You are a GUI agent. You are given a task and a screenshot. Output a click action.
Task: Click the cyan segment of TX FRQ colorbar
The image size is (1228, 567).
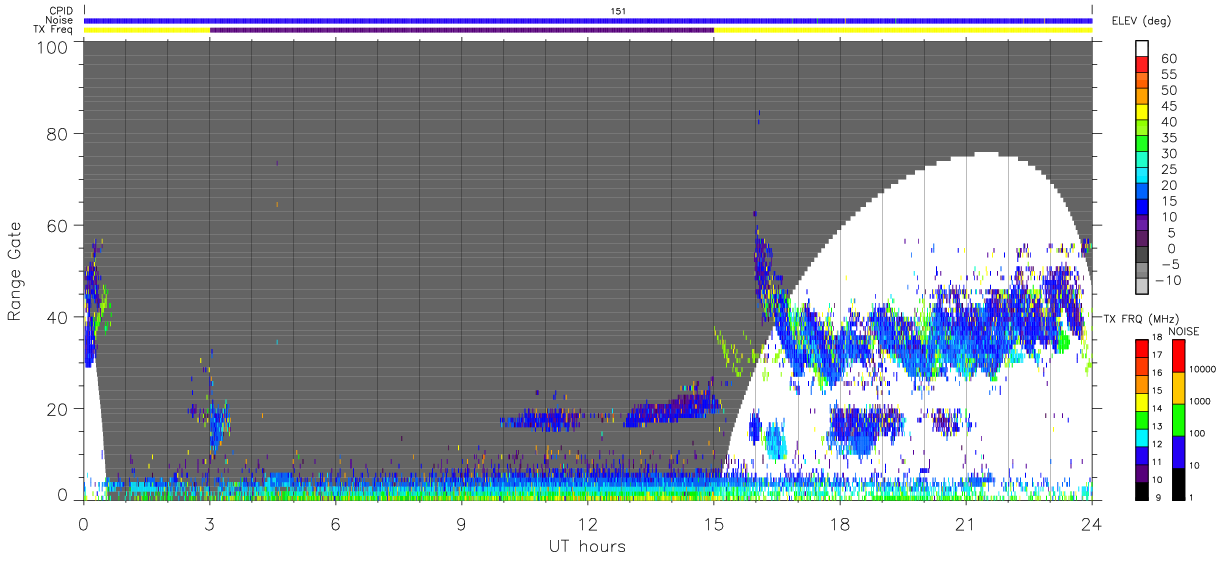(1141, 437)
